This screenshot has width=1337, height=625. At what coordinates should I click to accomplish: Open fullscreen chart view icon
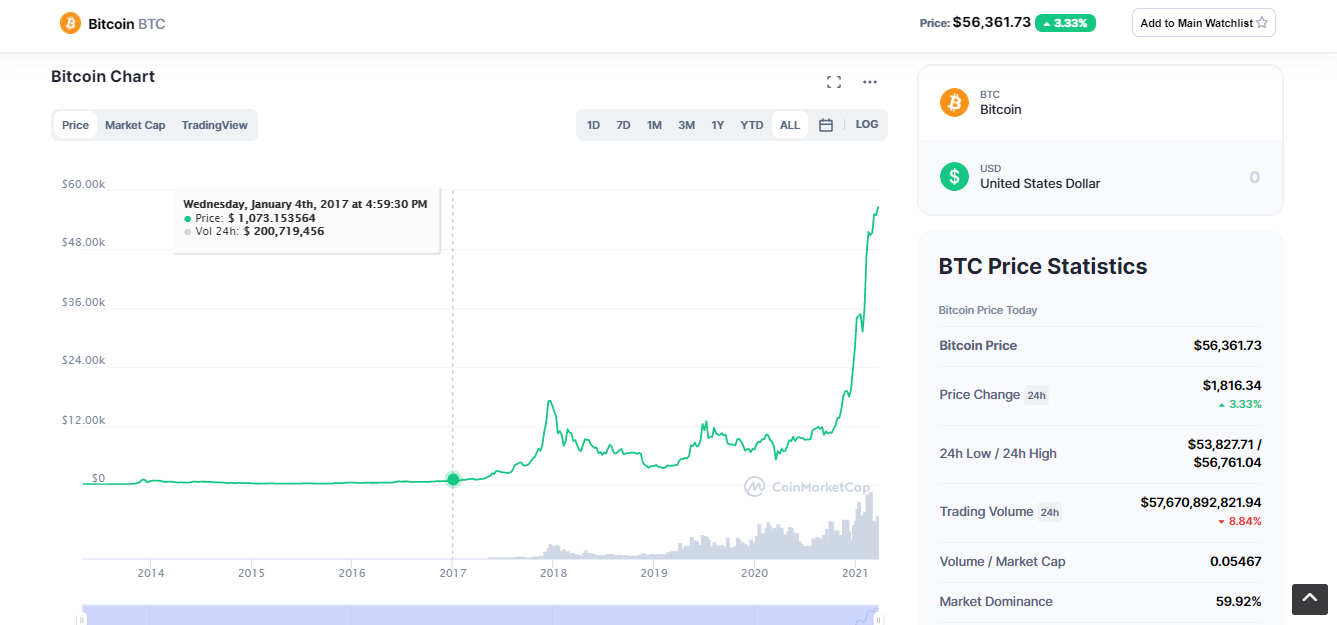coord(834,82)
